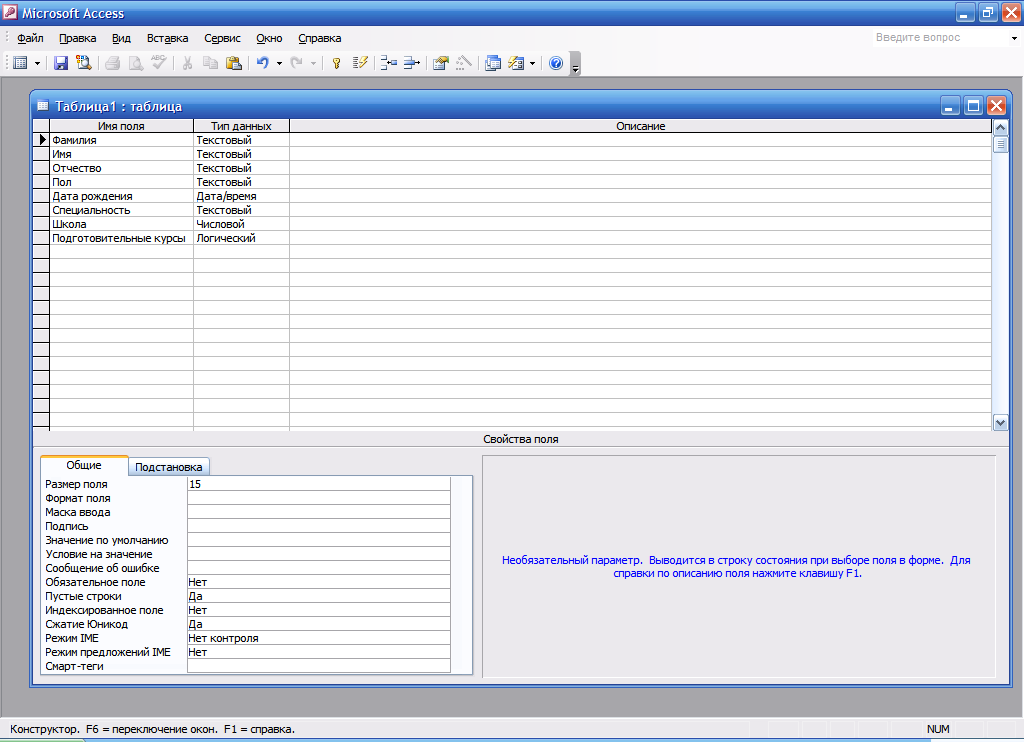Open the help question dropdown arrow
The width and height of the screenshot is (1024, 742).
coord(1014,38)
